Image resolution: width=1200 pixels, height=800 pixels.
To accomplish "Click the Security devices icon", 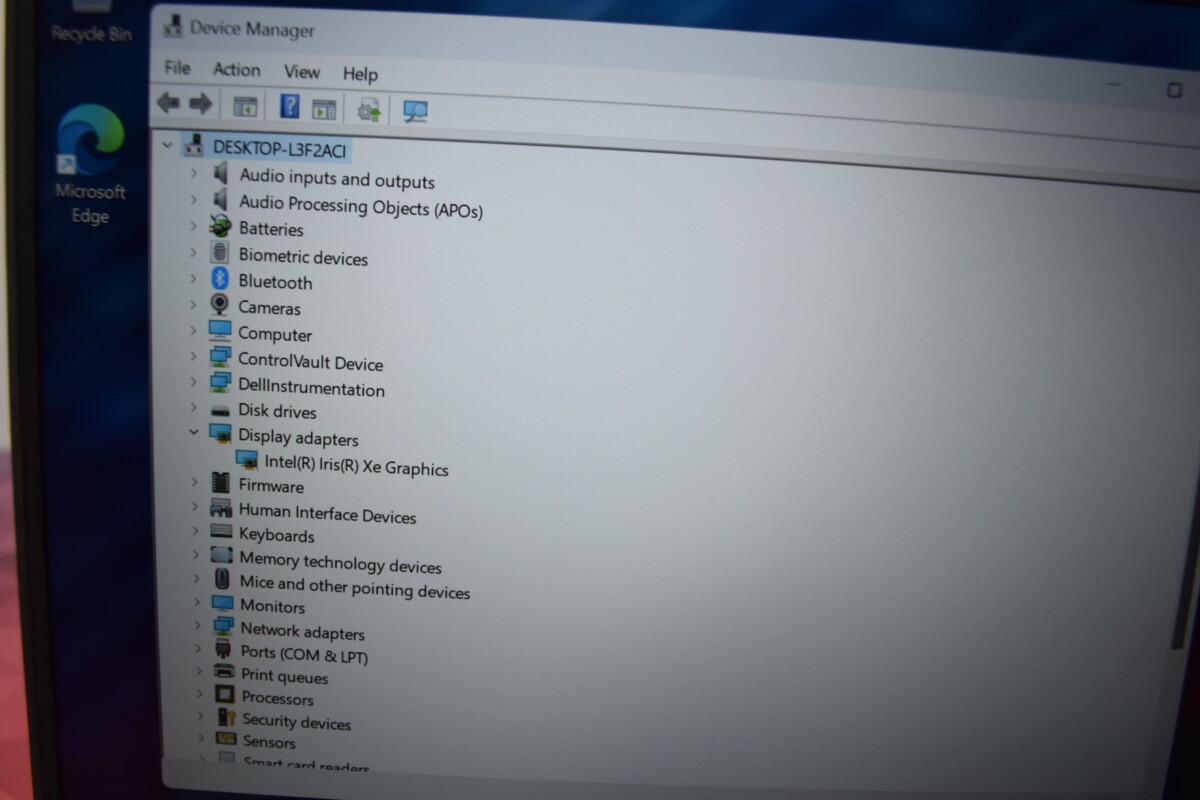I will (x=227, y=717).
